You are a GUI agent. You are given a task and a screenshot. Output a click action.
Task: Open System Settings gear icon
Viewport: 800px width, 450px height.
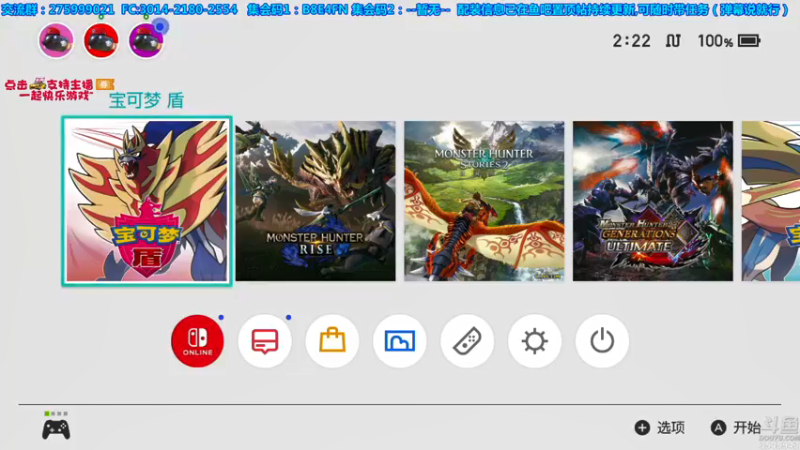point(535,341)
